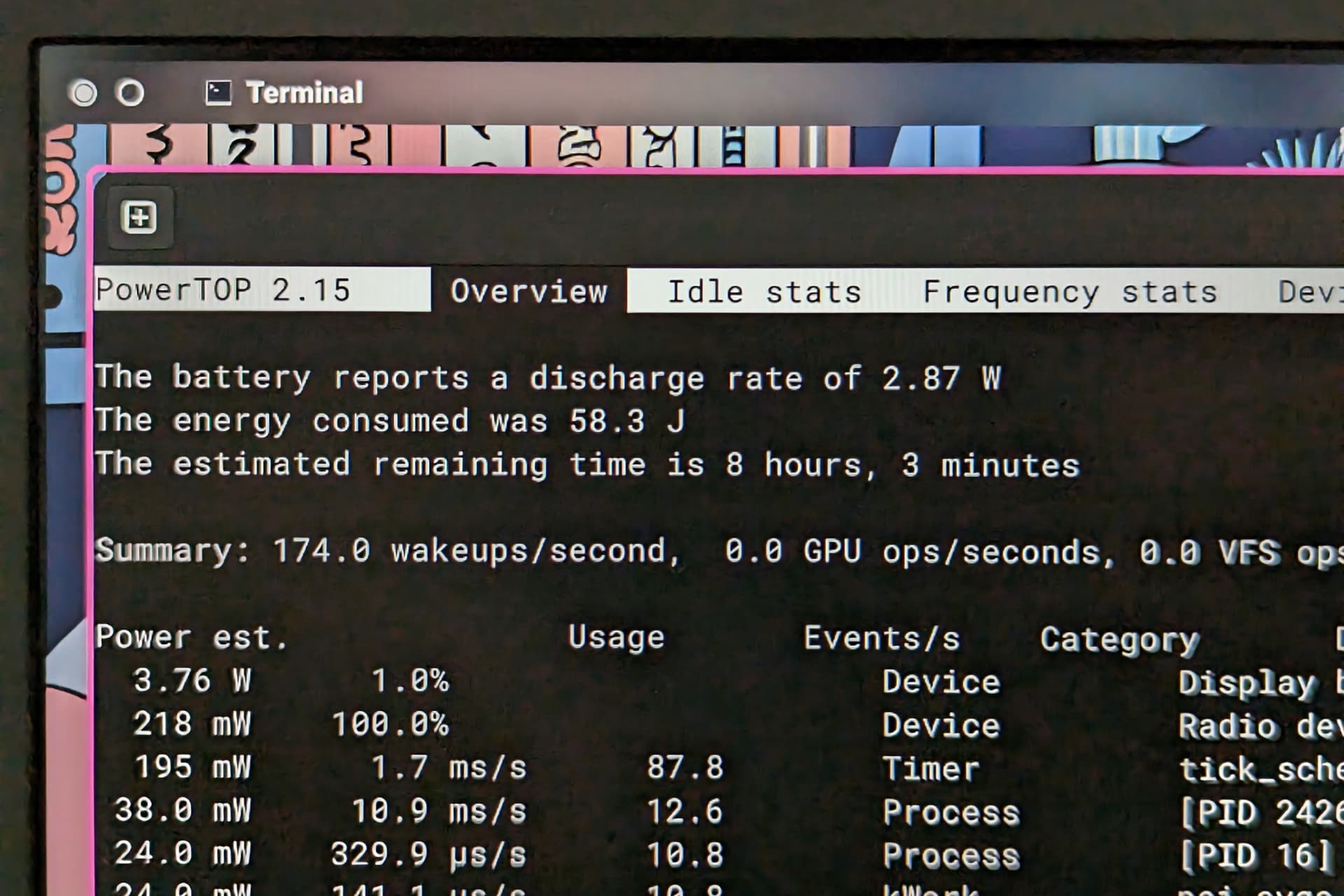Click the first round window control button

[x=84, y=93]
